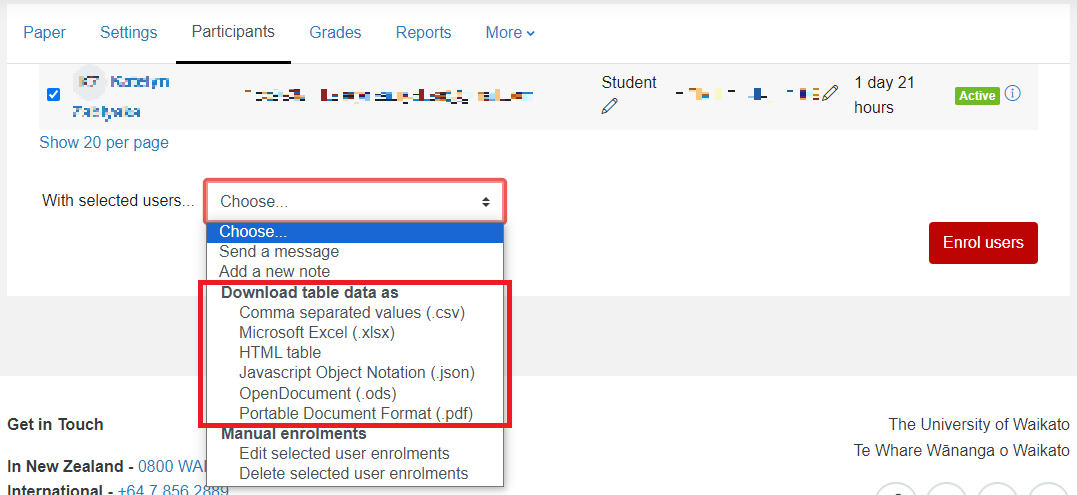Choose HTML table download option

tap(280, 352)
